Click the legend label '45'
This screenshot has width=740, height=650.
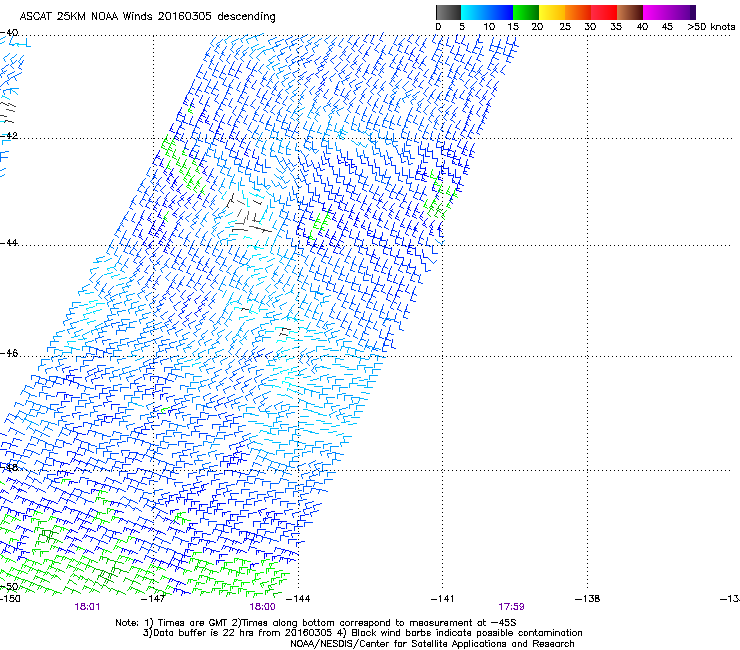click(x=667, y=27)
